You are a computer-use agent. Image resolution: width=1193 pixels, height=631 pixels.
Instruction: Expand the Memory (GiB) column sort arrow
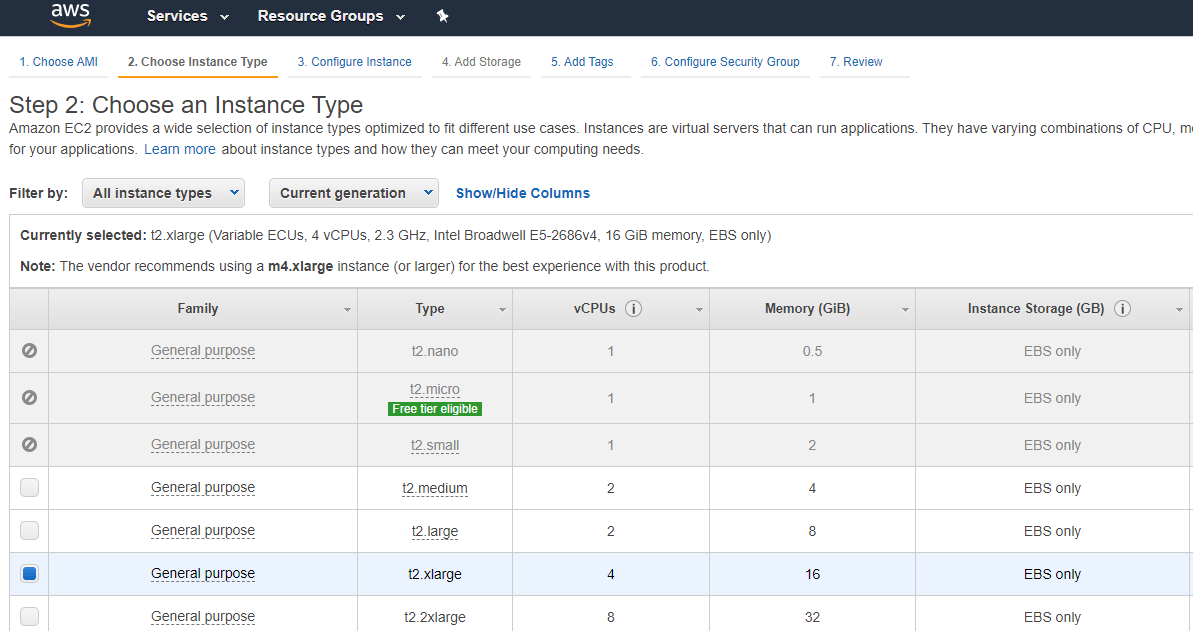pos(905,310)
